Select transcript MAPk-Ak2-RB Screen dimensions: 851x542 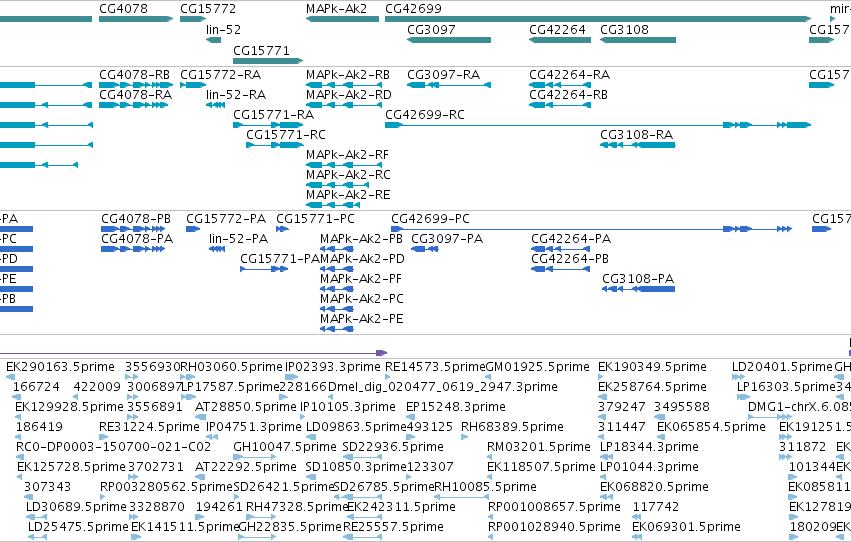click(x=347, y=75)
